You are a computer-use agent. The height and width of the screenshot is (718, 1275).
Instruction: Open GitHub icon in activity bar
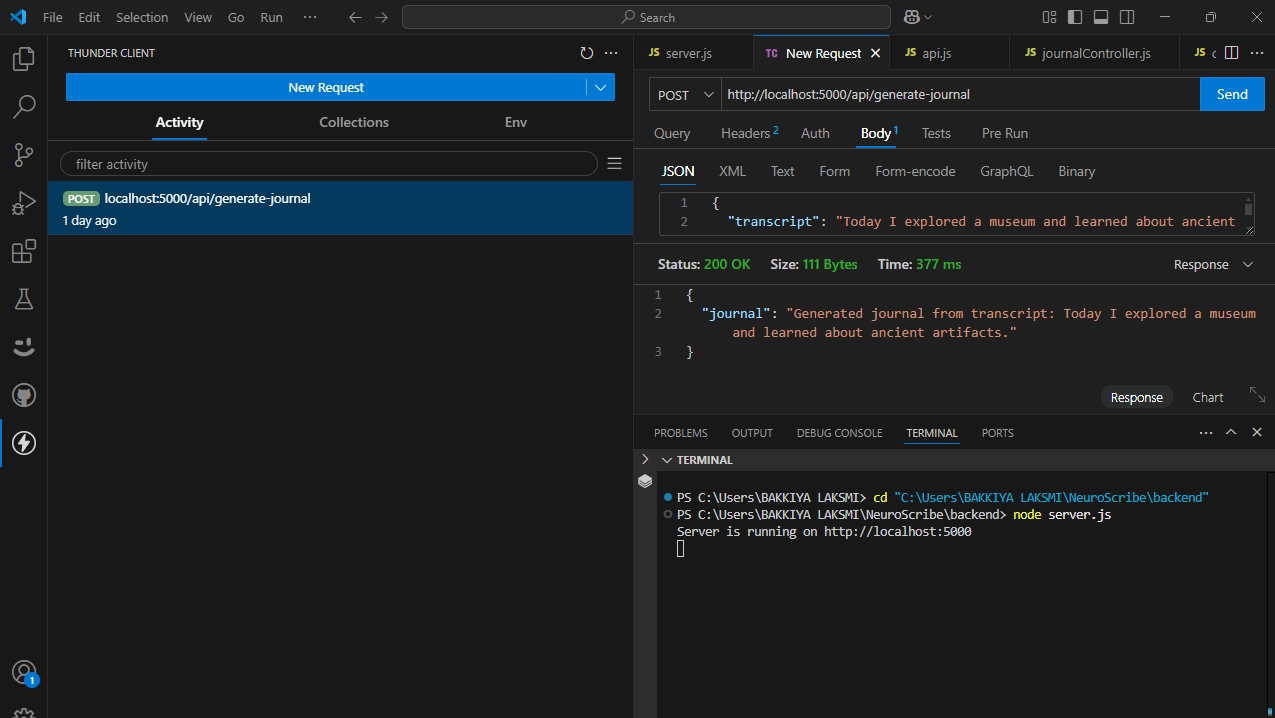[23, 396]
